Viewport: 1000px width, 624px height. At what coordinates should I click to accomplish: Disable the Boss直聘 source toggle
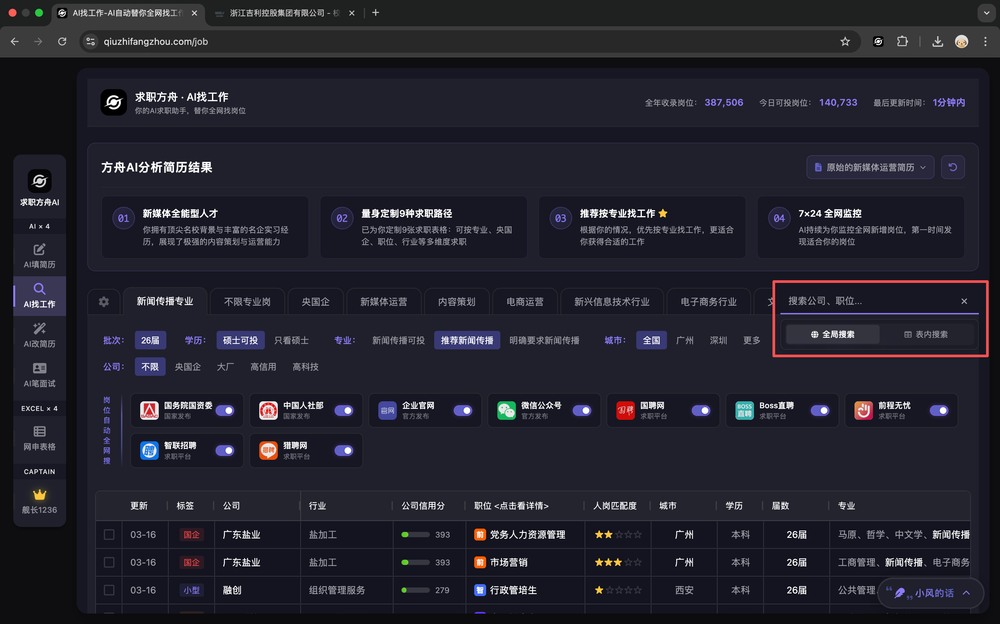coord(819,410)
